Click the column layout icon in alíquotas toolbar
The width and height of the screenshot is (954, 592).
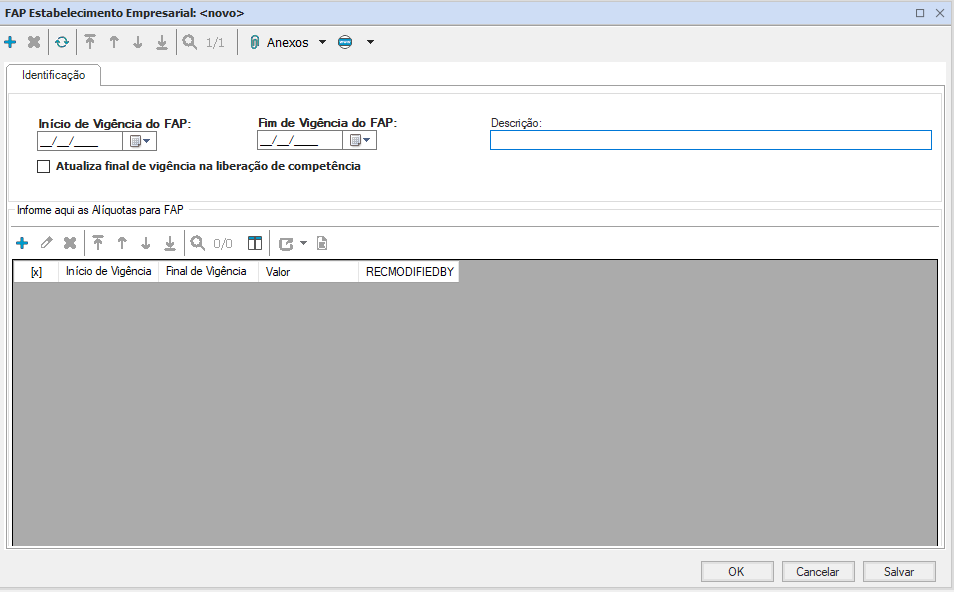(255, 243)
